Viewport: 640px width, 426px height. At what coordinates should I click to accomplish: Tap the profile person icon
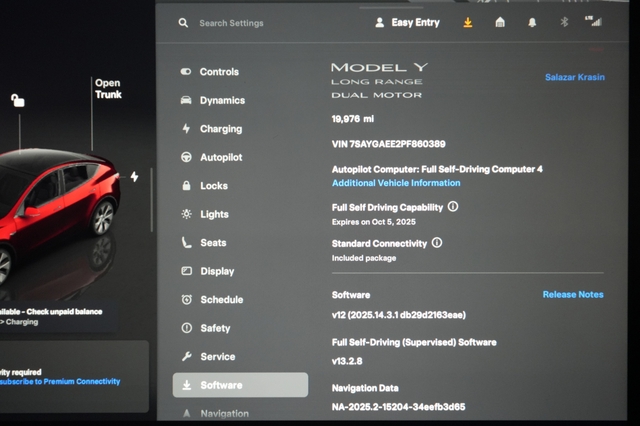[379, 22]
